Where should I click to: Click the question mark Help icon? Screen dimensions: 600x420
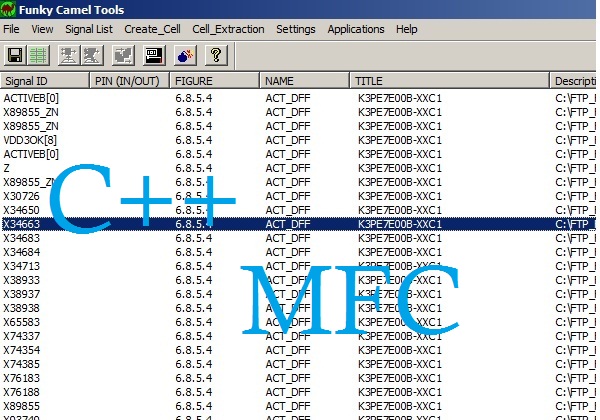pyautogui.click(x=216, y=55)
